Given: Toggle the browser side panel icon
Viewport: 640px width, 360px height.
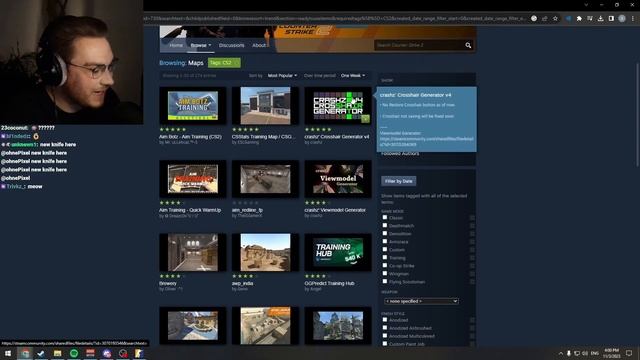Looking at the screenshot, I should (x=611, y=18).
